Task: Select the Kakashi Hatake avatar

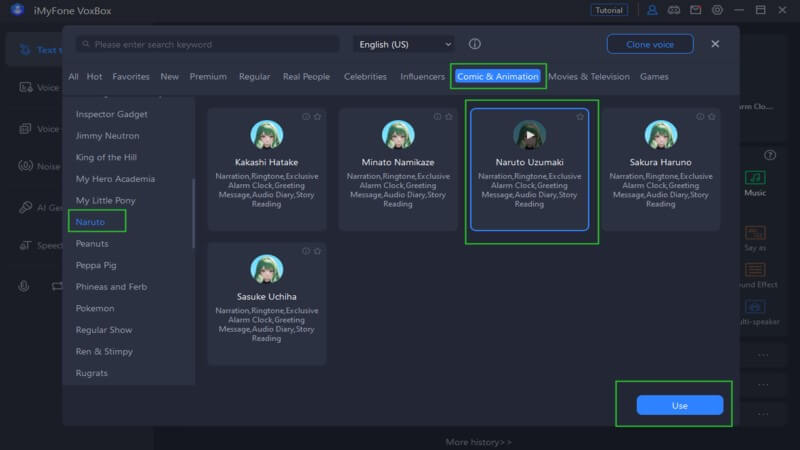Action: (x=267, y=135)
